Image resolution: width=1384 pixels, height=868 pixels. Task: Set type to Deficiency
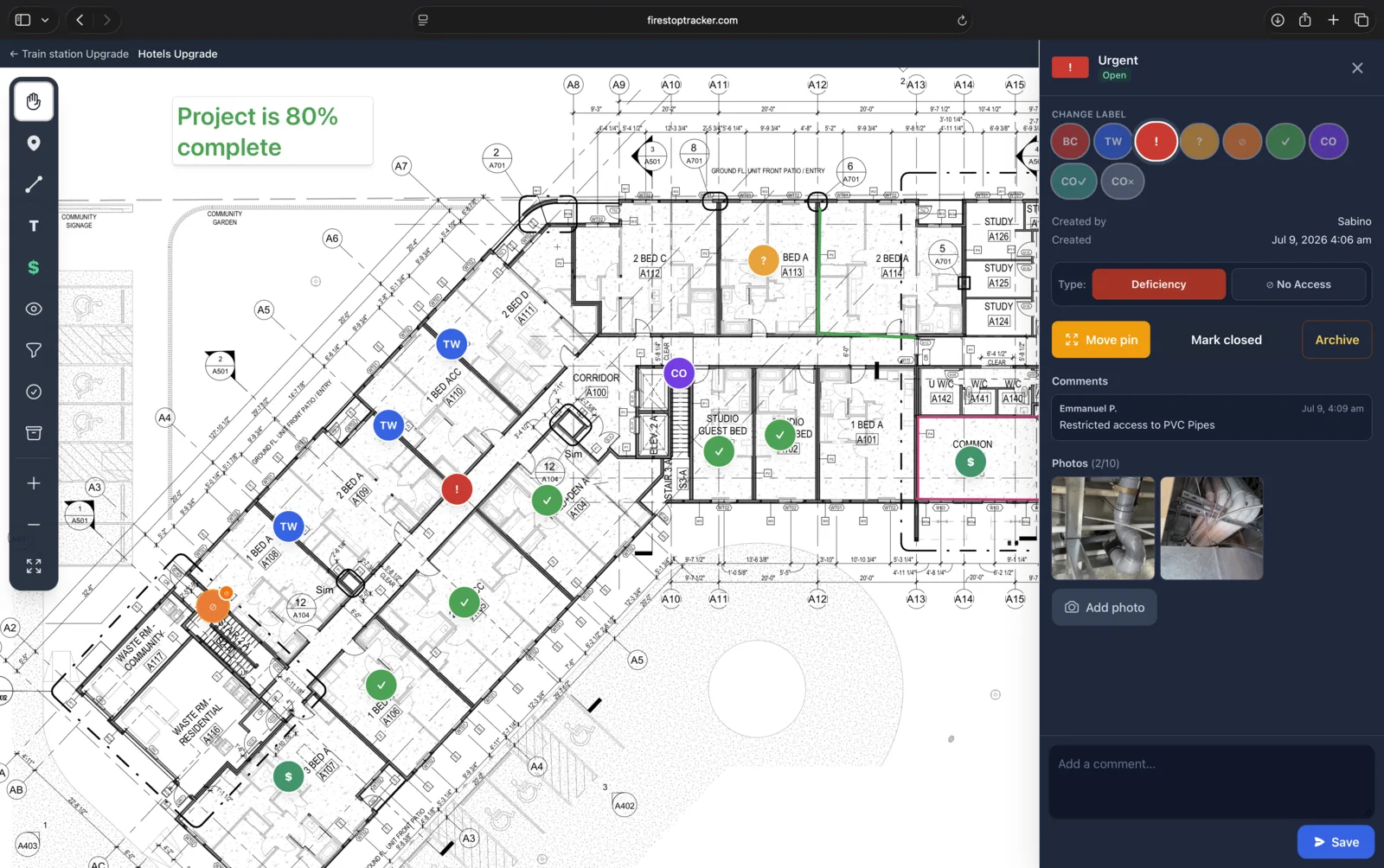pyautogui.click(x=1158, y=284)
